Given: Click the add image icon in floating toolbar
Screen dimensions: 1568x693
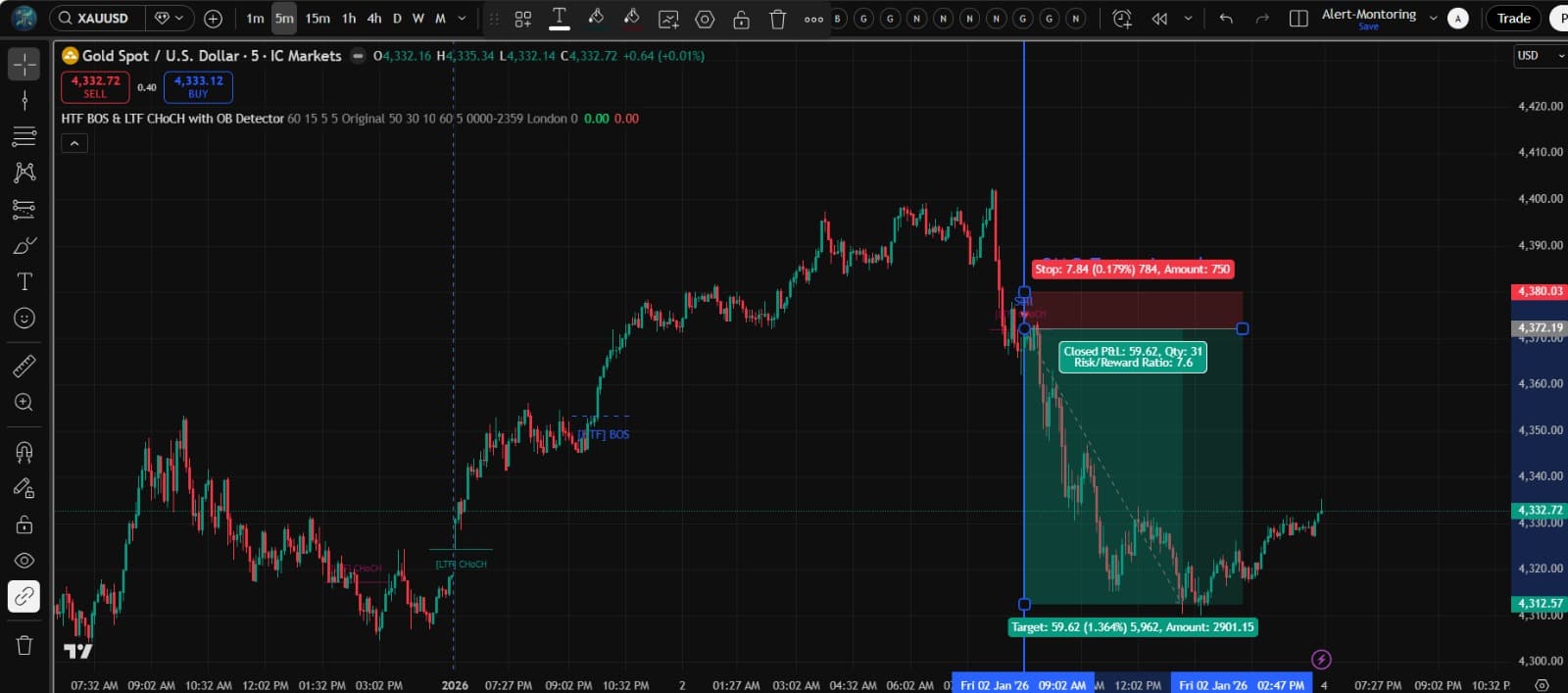Looking at the screenshot, I should tap(668, 19).
